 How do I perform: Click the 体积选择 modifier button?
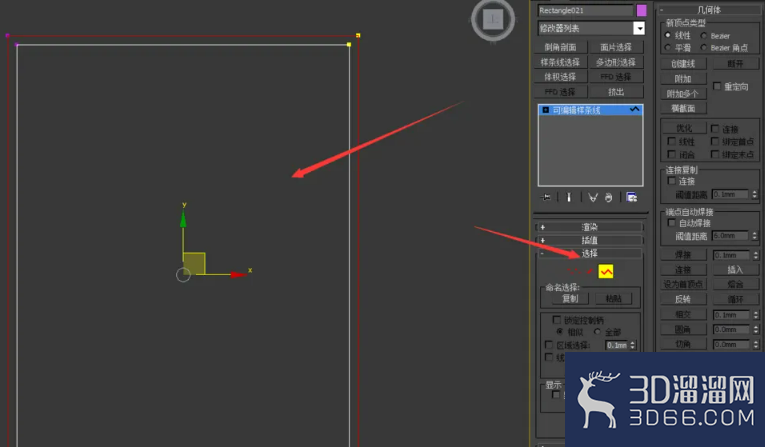pos(560,77)
